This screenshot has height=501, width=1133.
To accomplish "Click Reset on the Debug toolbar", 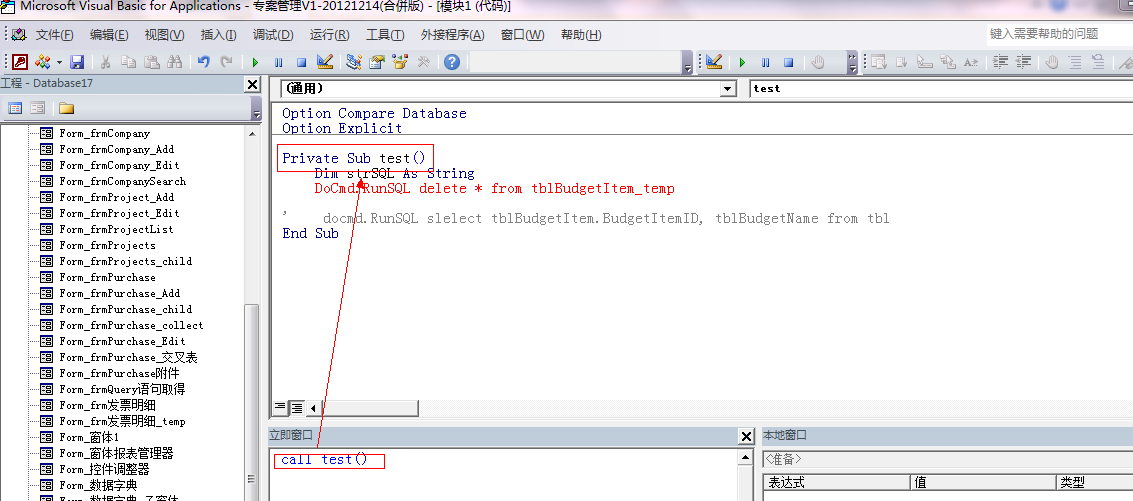I will pos(788,62).
